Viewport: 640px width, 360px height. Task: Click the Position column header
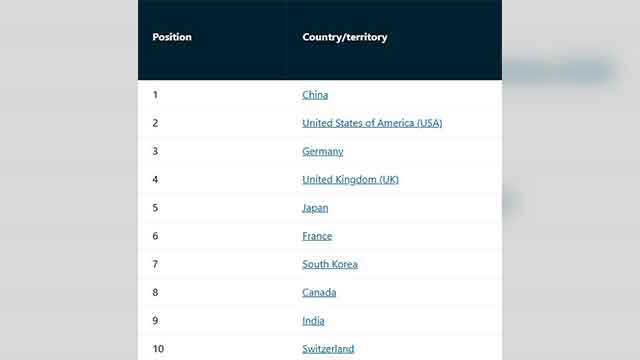coord(172,37)
